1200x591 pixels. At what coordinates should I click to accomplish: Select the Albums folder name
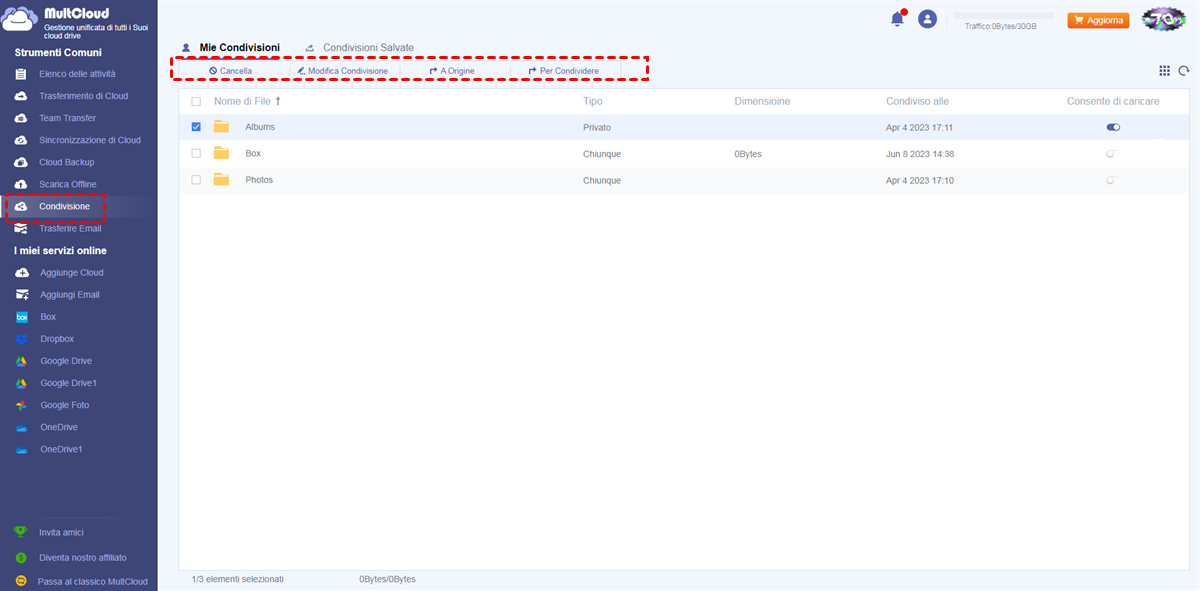coord(260,127)
